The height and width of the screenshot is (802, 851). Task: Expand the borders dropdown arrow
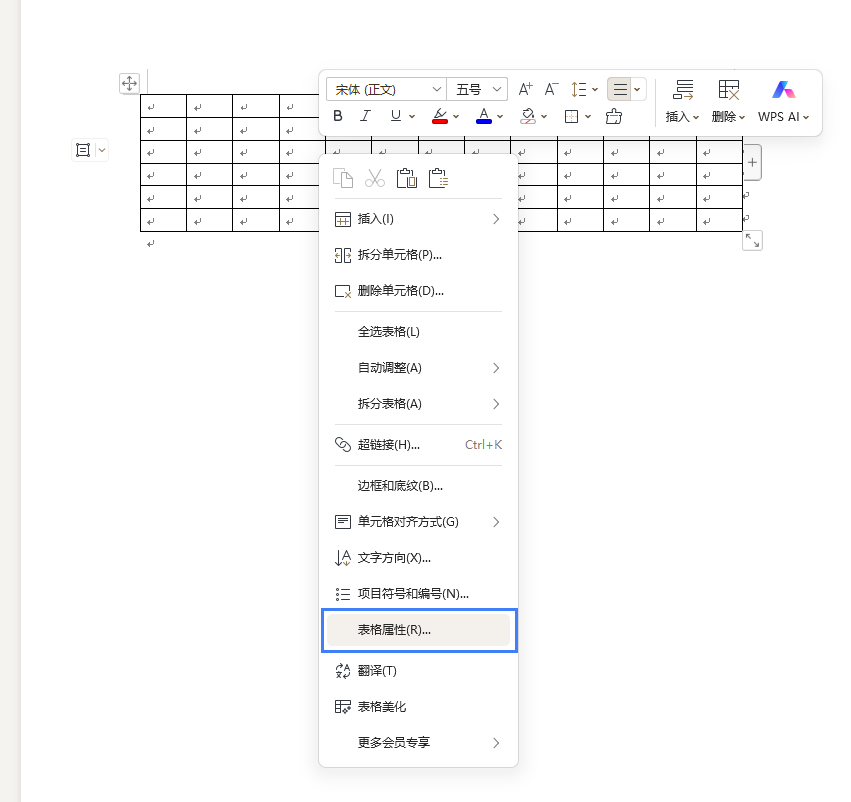tap(588, 117)
